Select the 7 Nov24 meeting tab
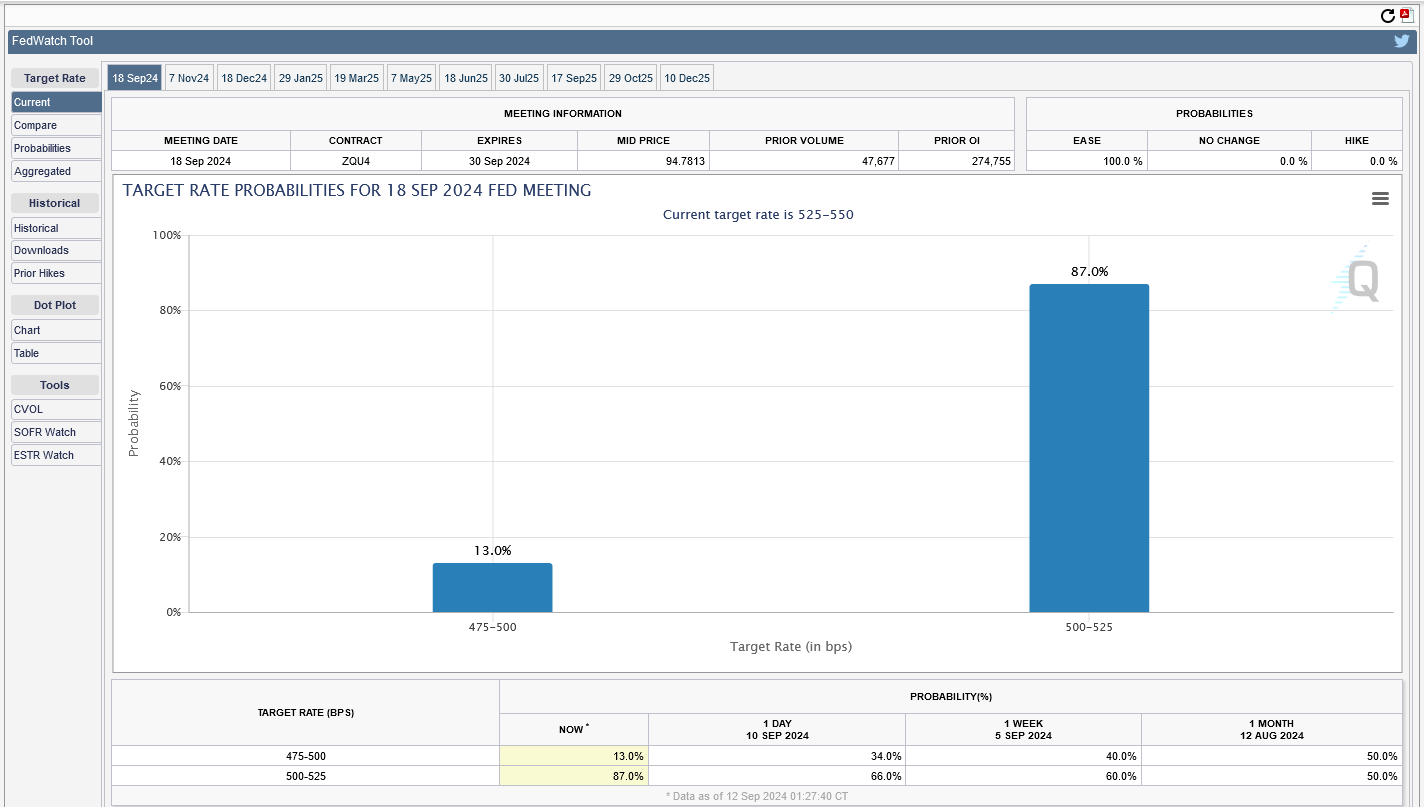Image resolution: width=1424 pixels, height=807 pixels. (x=189, y=78)
